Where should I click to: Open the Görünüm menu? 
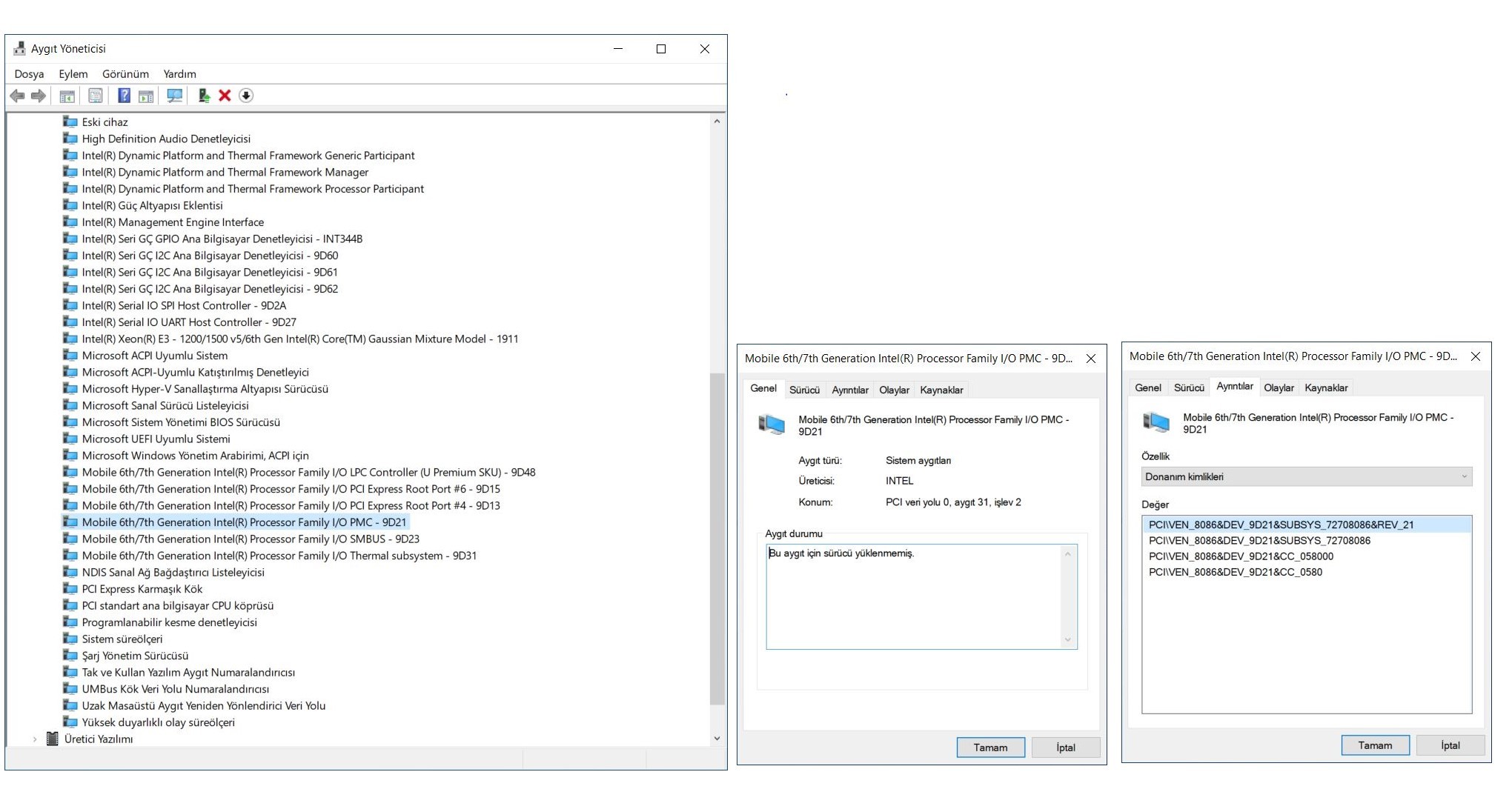tap(125, 74)
